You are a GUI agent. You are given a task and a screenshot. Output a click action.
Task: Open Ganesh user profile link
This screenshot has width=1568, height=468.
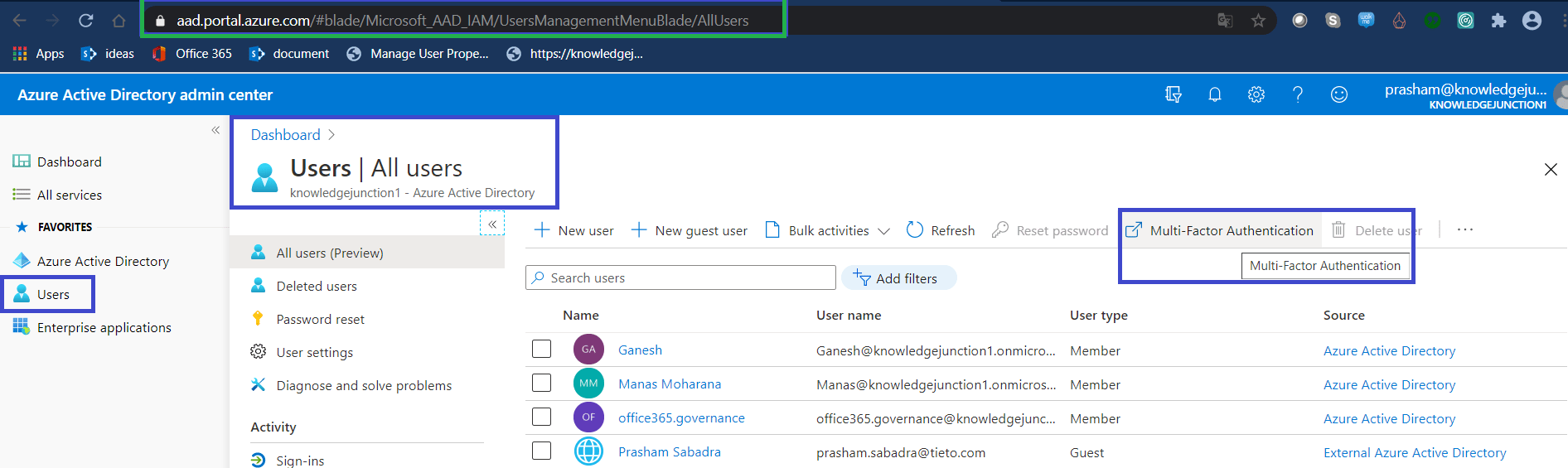click(x=640, y=350)
